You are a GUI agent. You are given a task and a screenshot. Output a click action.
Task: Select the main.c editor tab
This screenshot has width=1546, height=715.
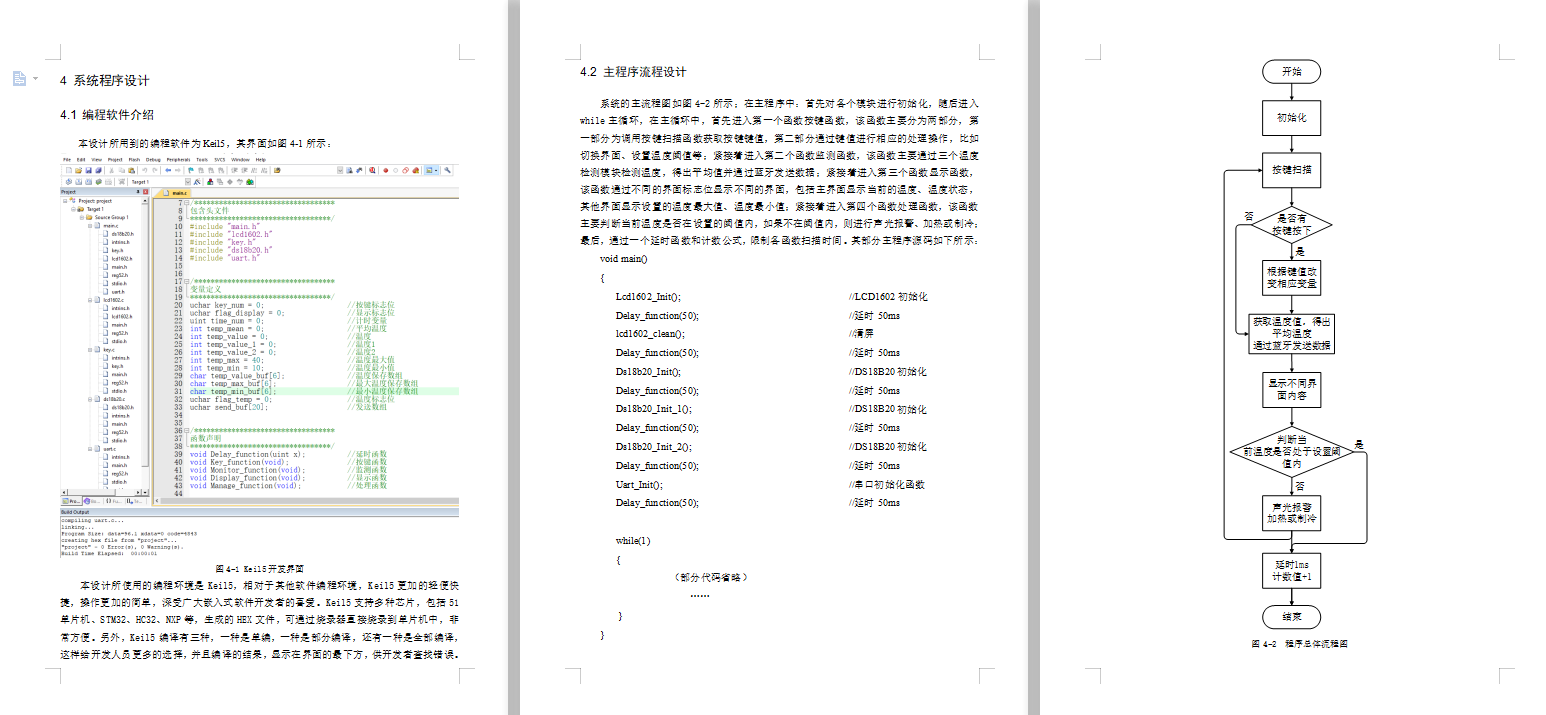177,192
